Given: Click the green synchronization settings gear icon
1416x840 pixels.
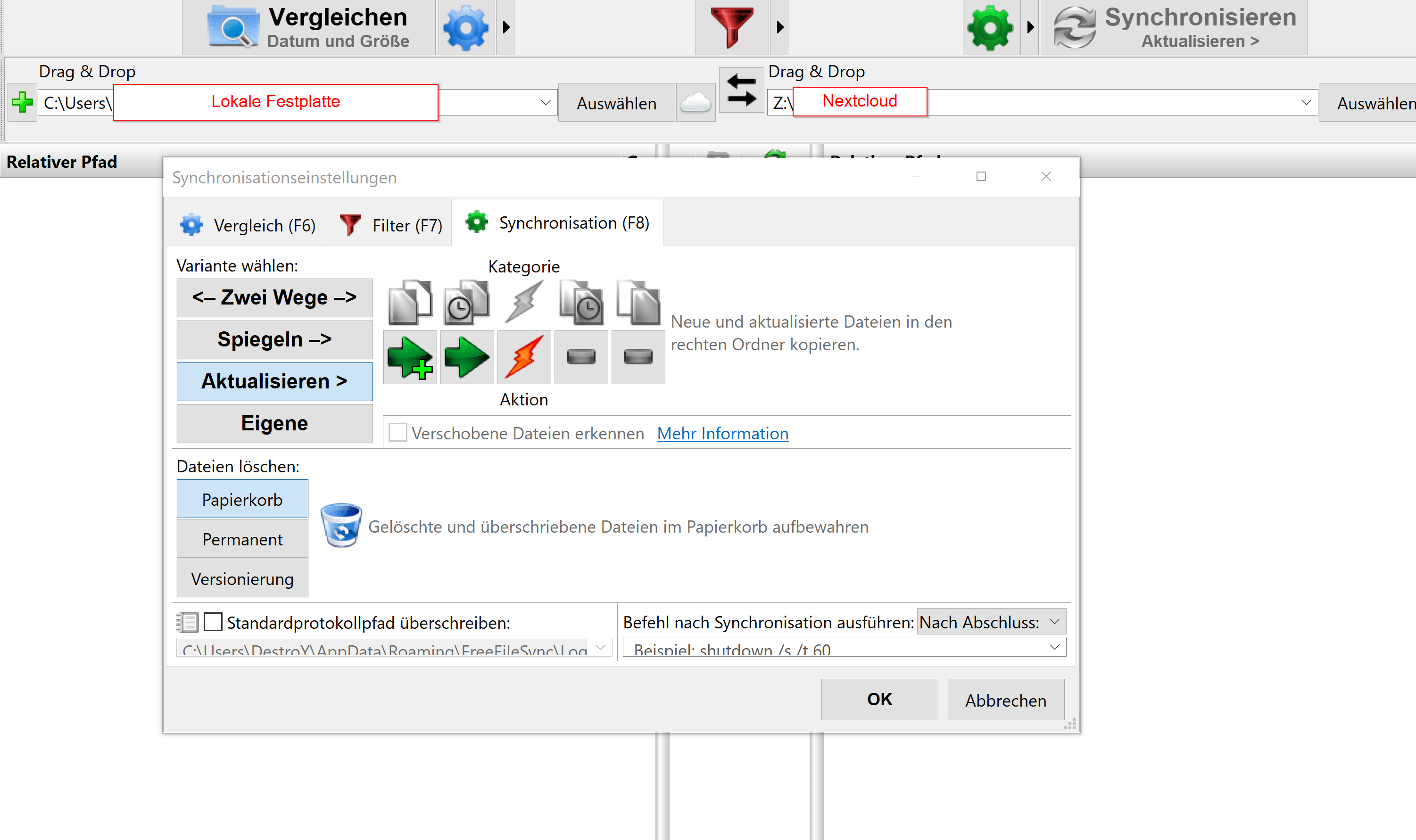Looking at the screenshot, I should click(990, 27).
